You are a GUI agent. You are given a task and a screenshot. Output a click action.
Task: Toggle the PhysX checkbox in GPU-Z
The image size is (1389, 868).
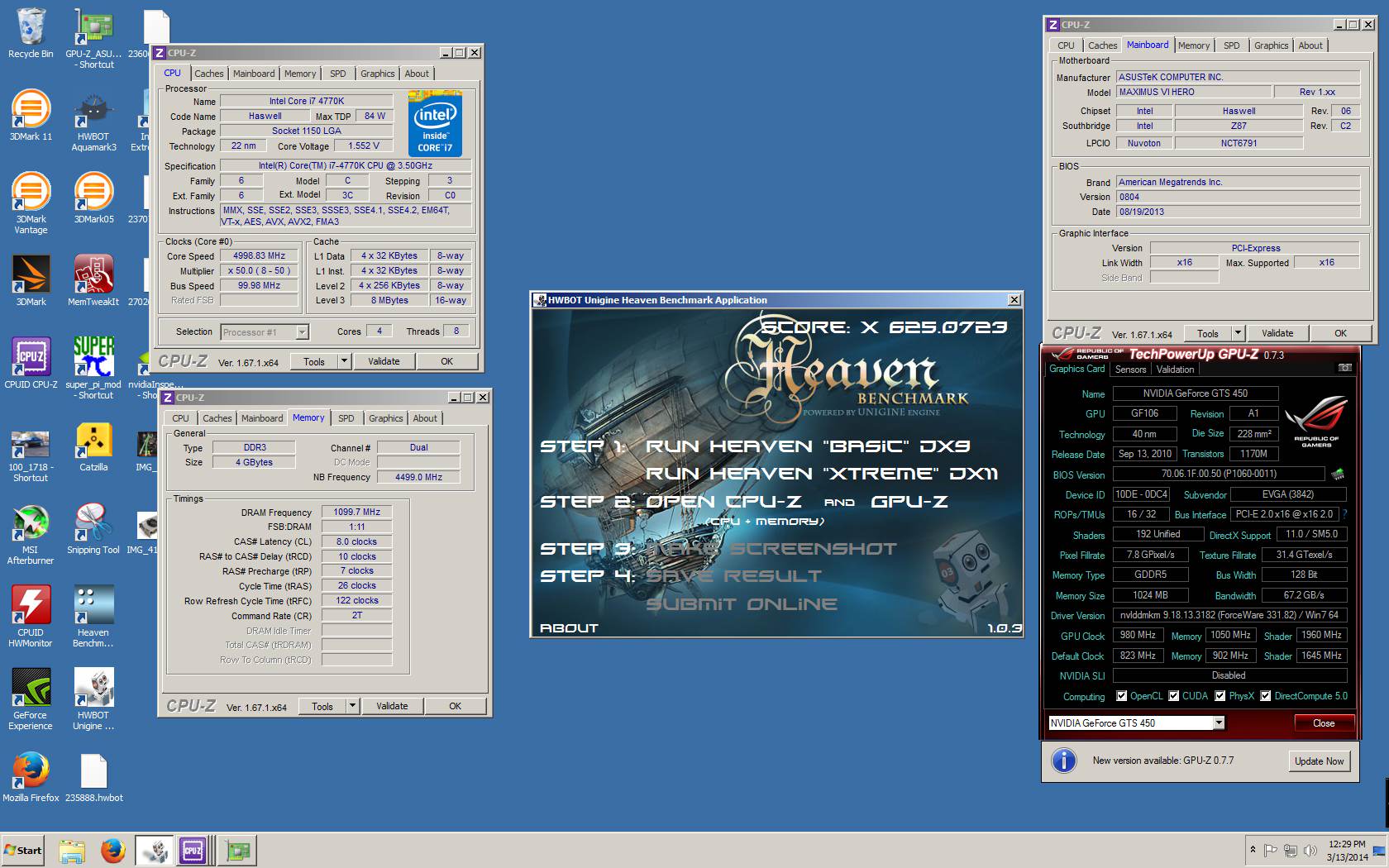tap(1220, 696)
